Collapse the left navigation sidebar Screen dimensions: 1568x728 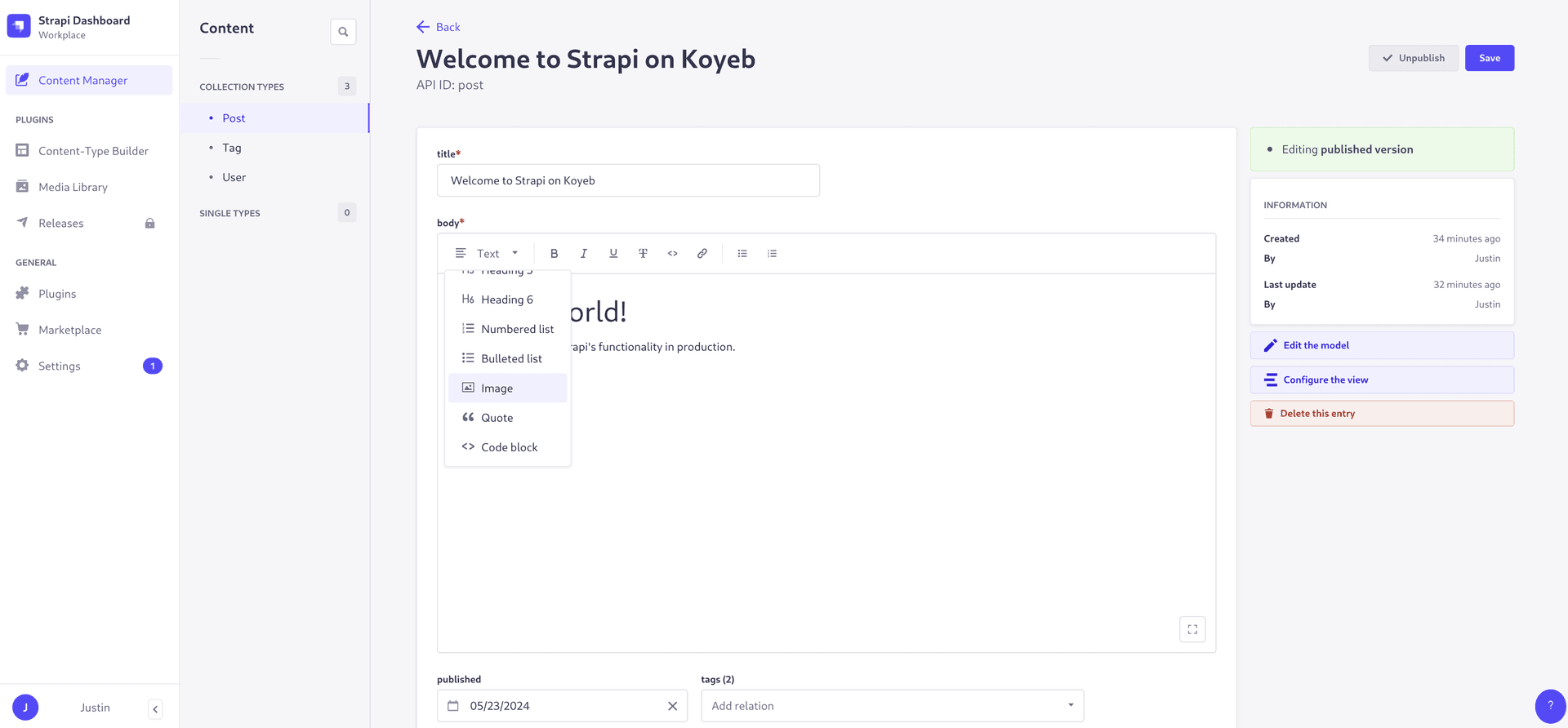155,708
